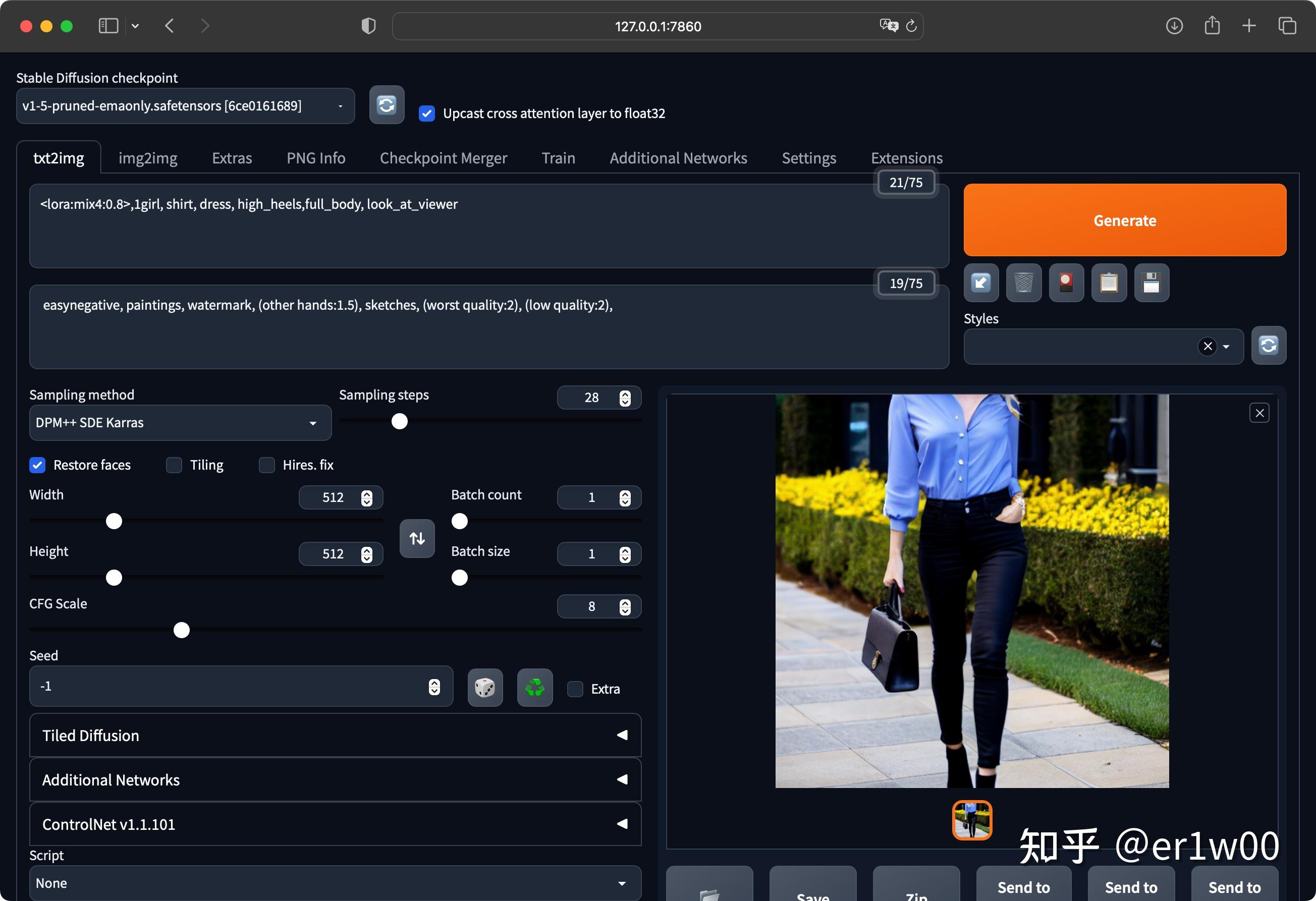Enable the Hires. fix checkbox
Screen dimensions: 1316x901
pos(267,465)
